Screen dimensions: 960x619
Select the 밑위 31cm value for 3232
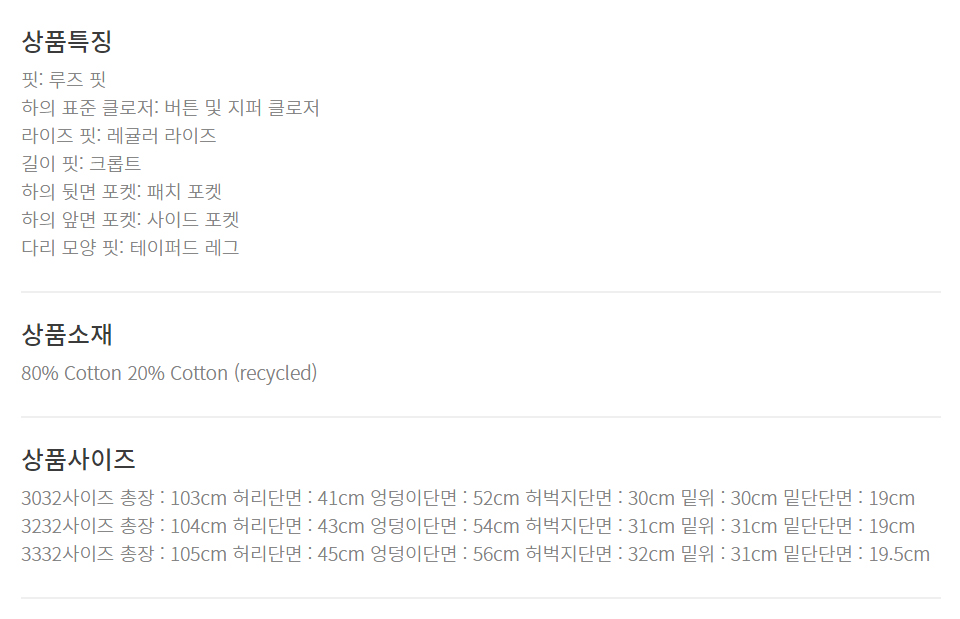pos(754,526)
